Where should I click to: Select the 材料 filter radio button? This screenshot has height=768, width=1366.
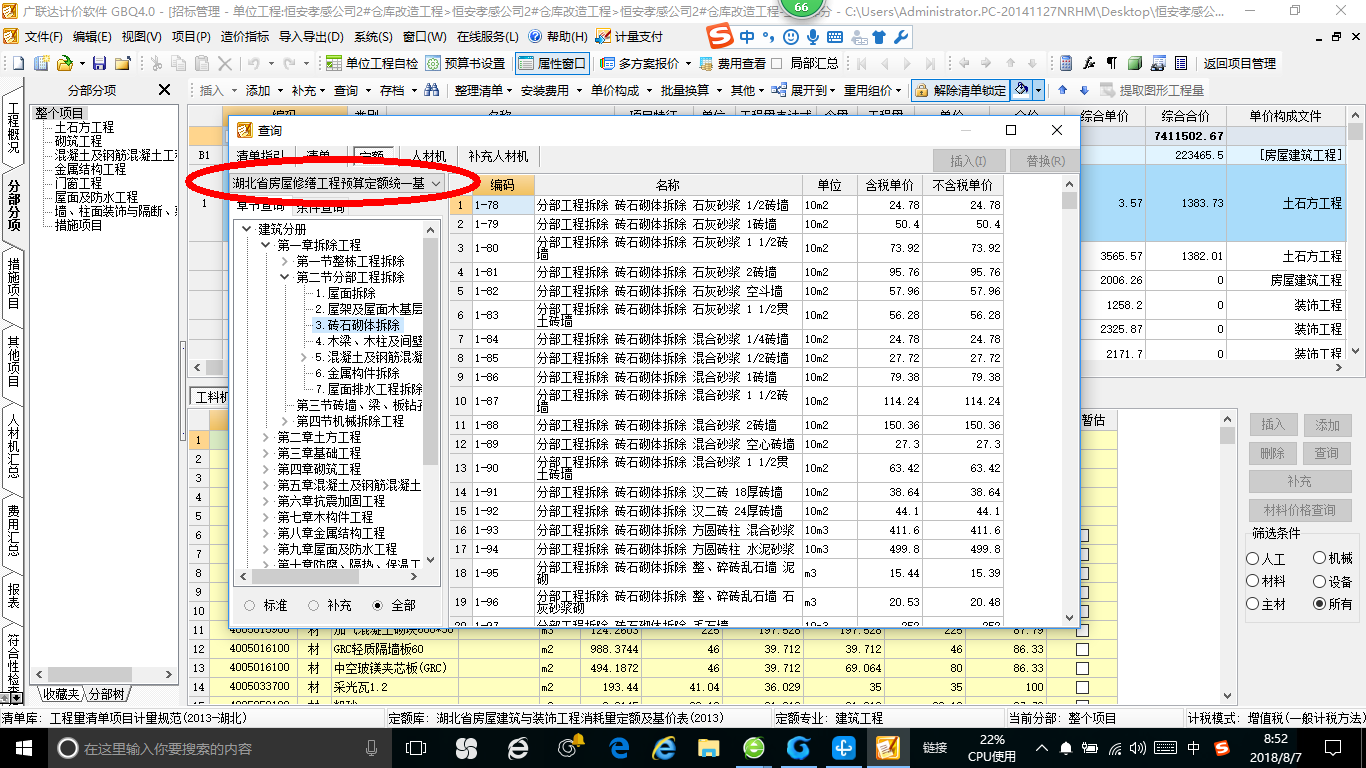click(x=1253, y=581)
